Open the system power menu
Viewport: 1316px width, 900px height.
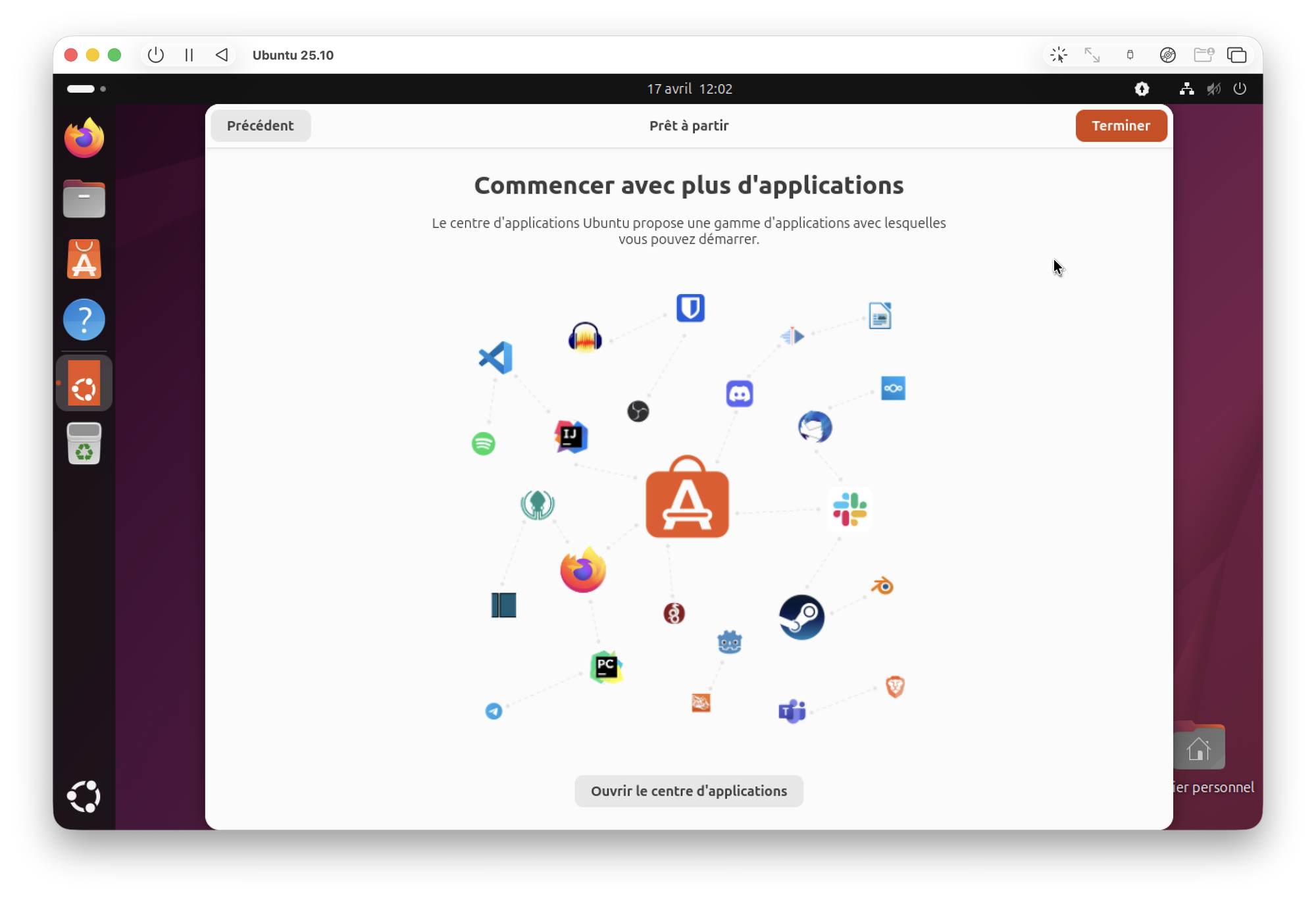(1240, 89)
